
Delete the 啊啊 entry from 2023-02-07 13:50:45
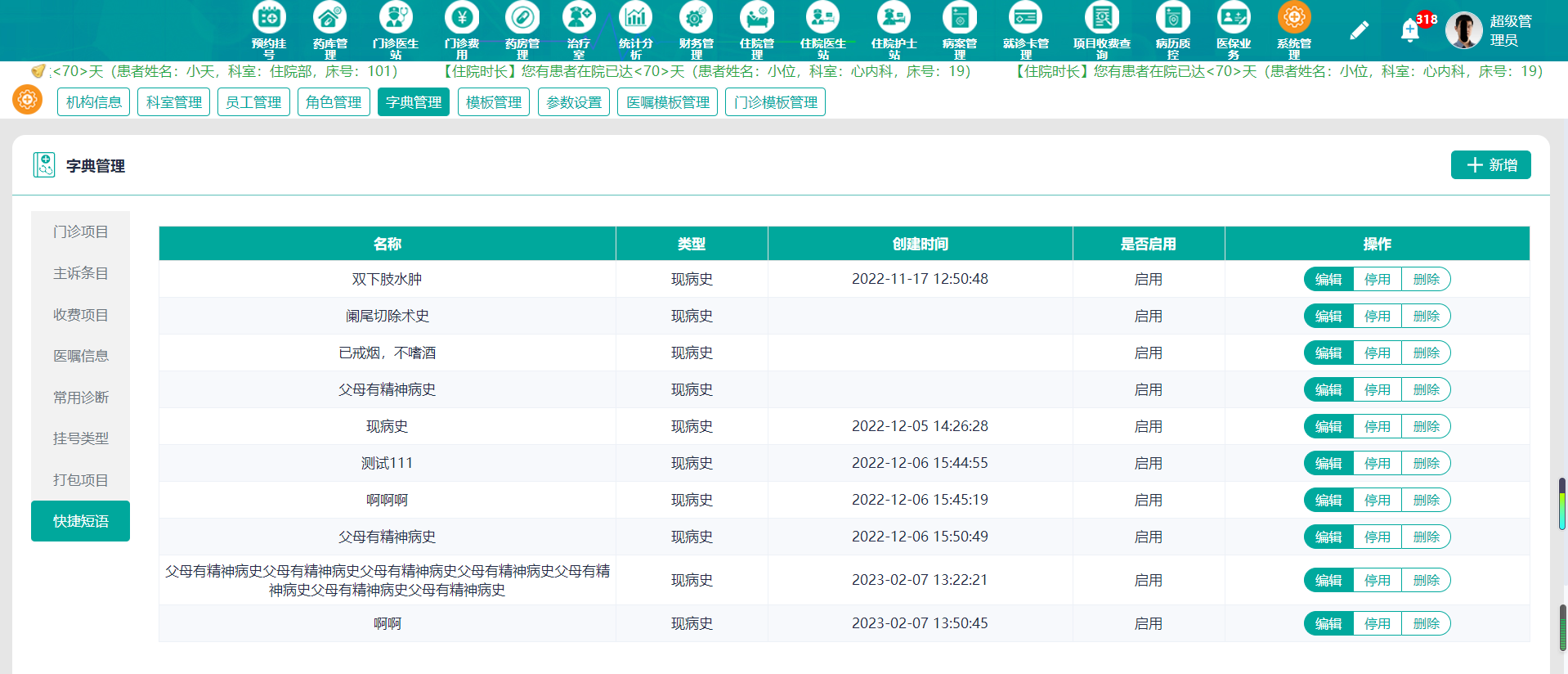pyautogui.click(x=1427, y=623)
